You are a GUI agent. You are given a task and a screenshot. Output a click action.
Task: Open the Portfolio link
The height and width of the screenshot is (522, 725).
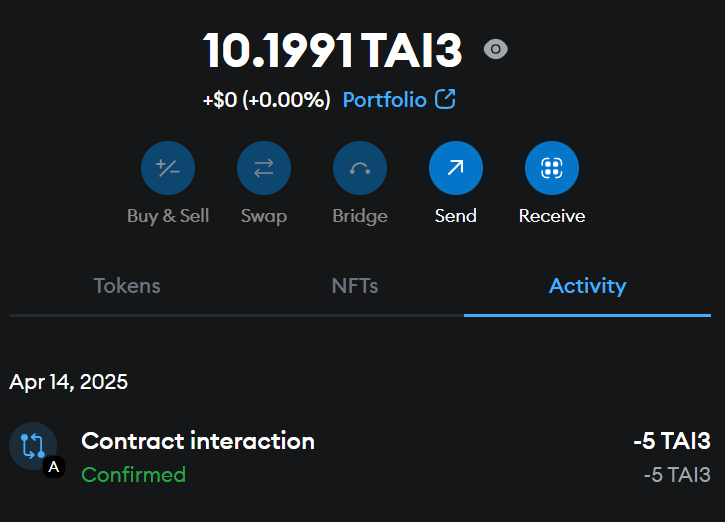tap(384, 99)
